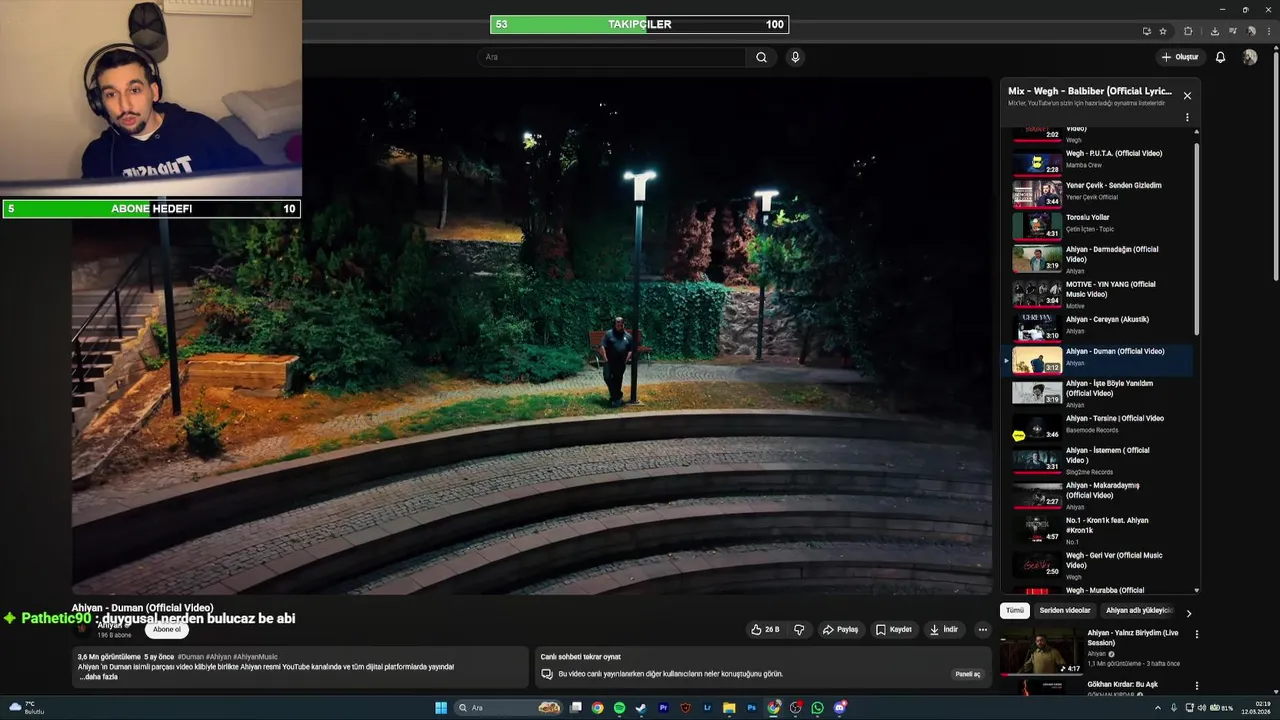1280x720 pixels.
Task: Open more actions ellipsis below video
Action: point(983,629)
